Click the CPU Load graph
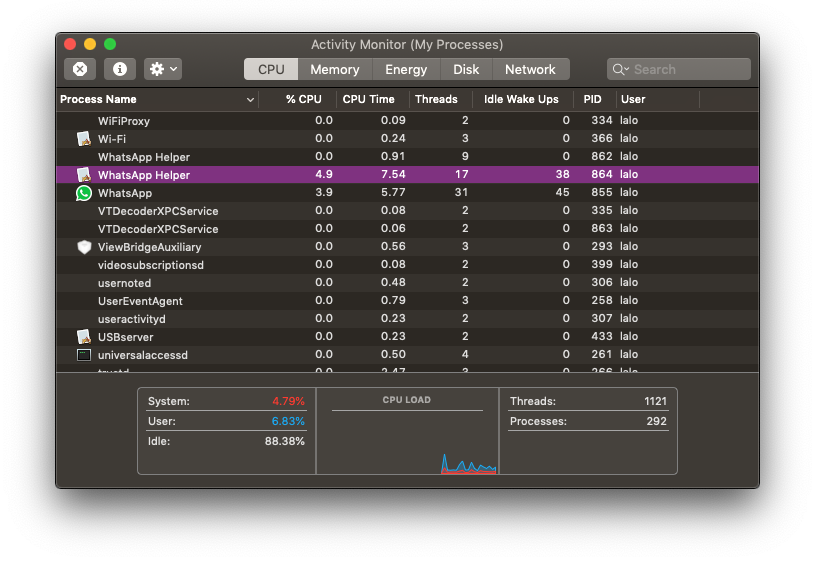The height and width of the screenshot is (577, 824). [x=407, y=440]
